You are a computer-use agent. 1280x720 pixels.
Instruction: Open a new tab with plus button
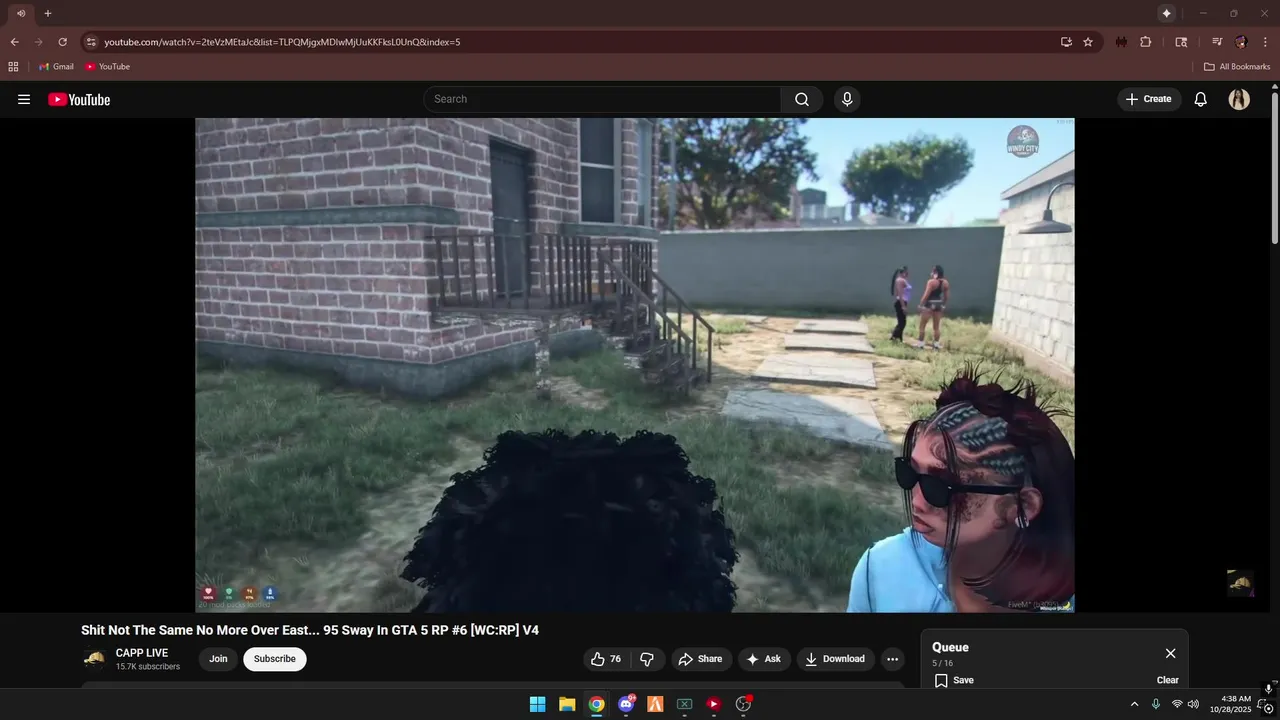pos(47,13)
